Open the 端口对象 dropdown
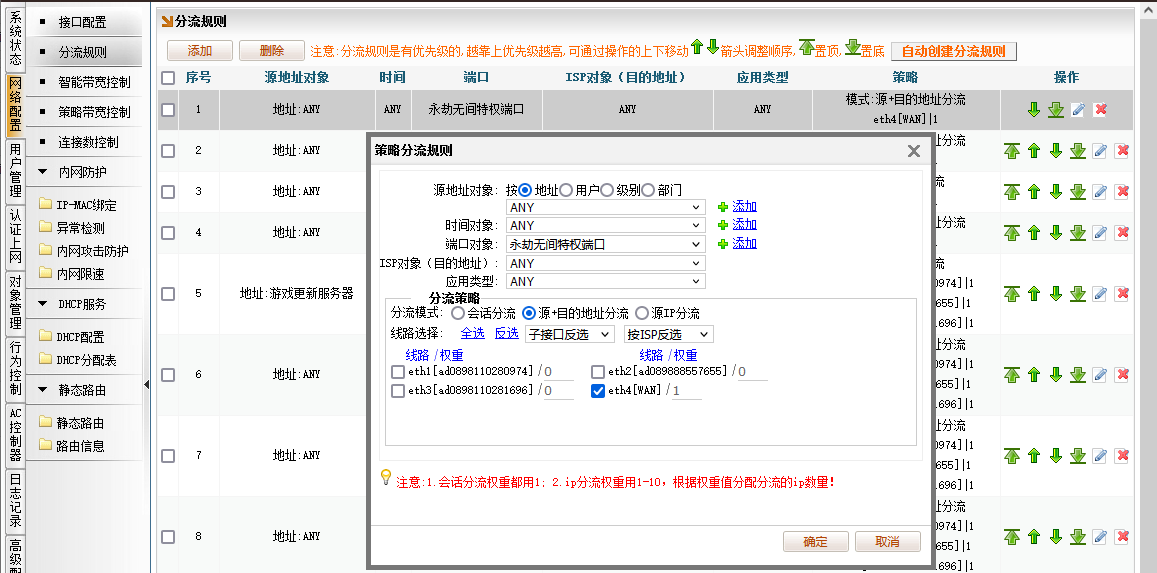 pyautogui.click(x=605, y=244)
